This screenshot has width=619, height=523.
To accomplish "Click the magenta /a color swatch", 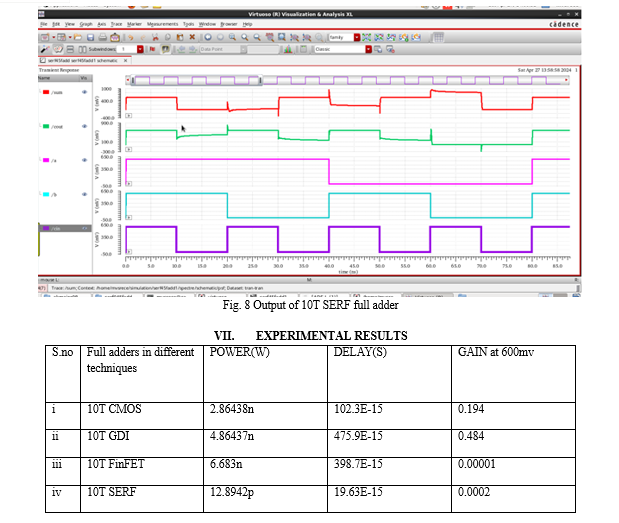I will [46, 160].
